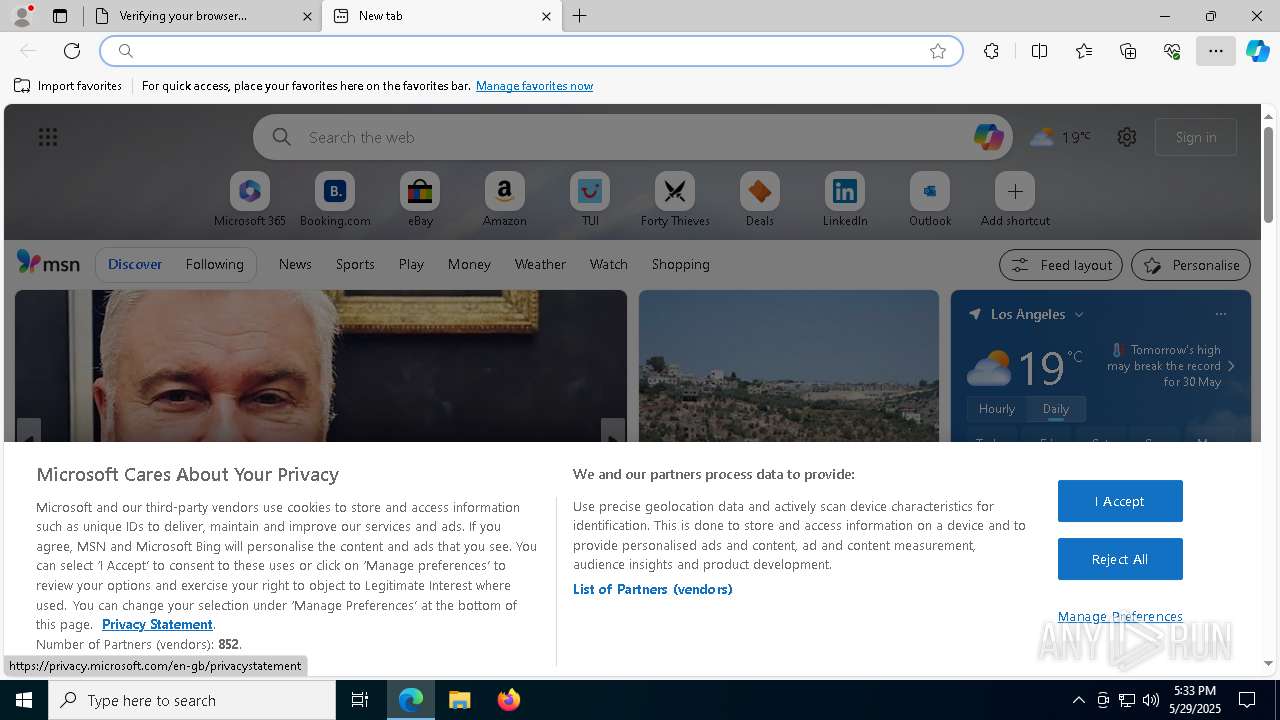The image size is (1280, 720).
Task: Open the tab actions menu icon
Action: [x=60, y=16]
